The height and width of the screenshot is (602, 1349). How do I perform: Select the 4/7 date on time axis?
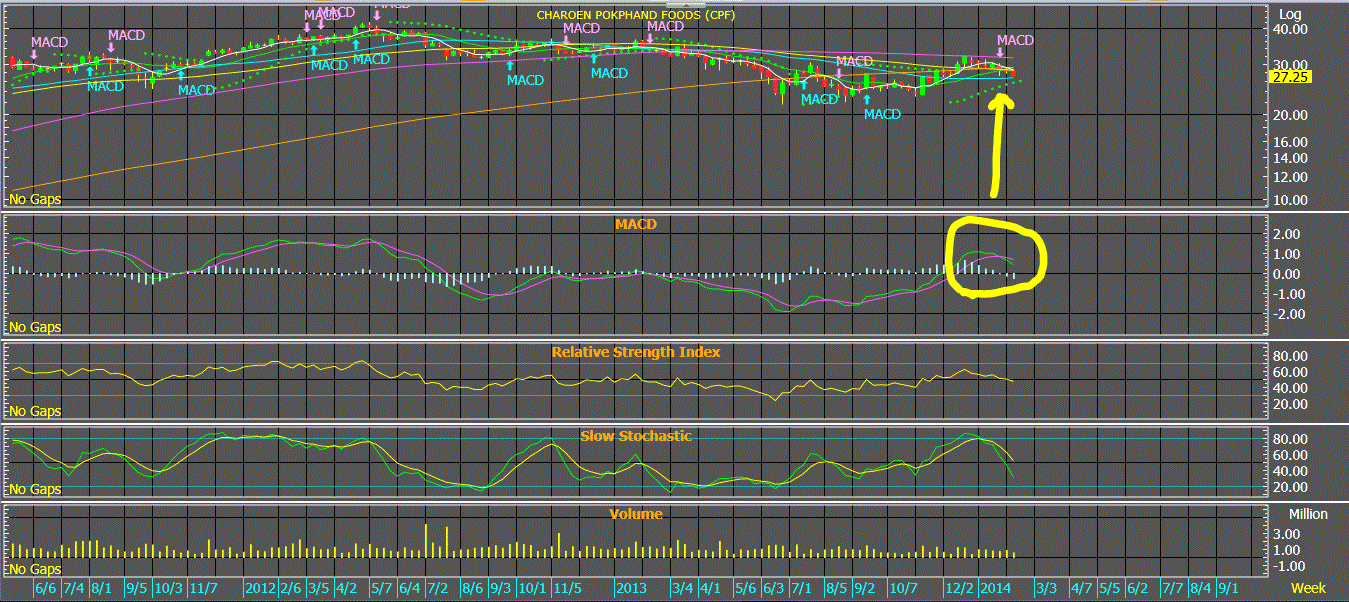pyautogui.click(x=1082, y=588)
